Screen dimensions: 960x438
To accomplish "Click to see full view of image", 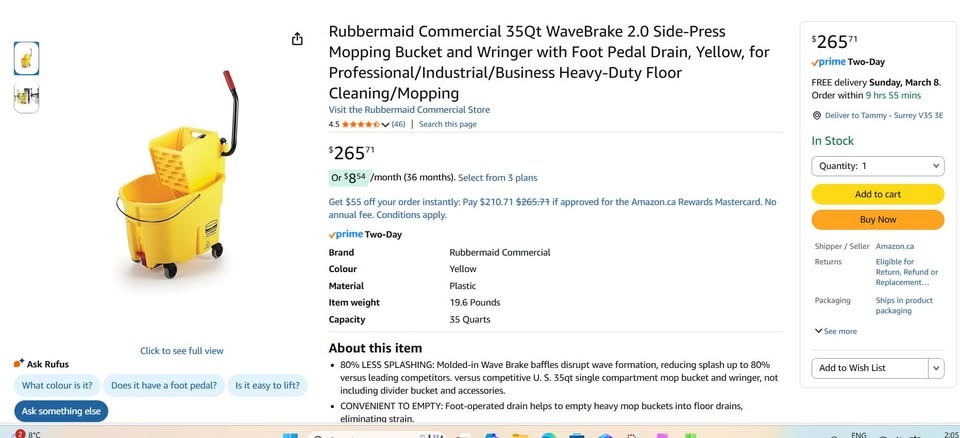I will (181, 351).
